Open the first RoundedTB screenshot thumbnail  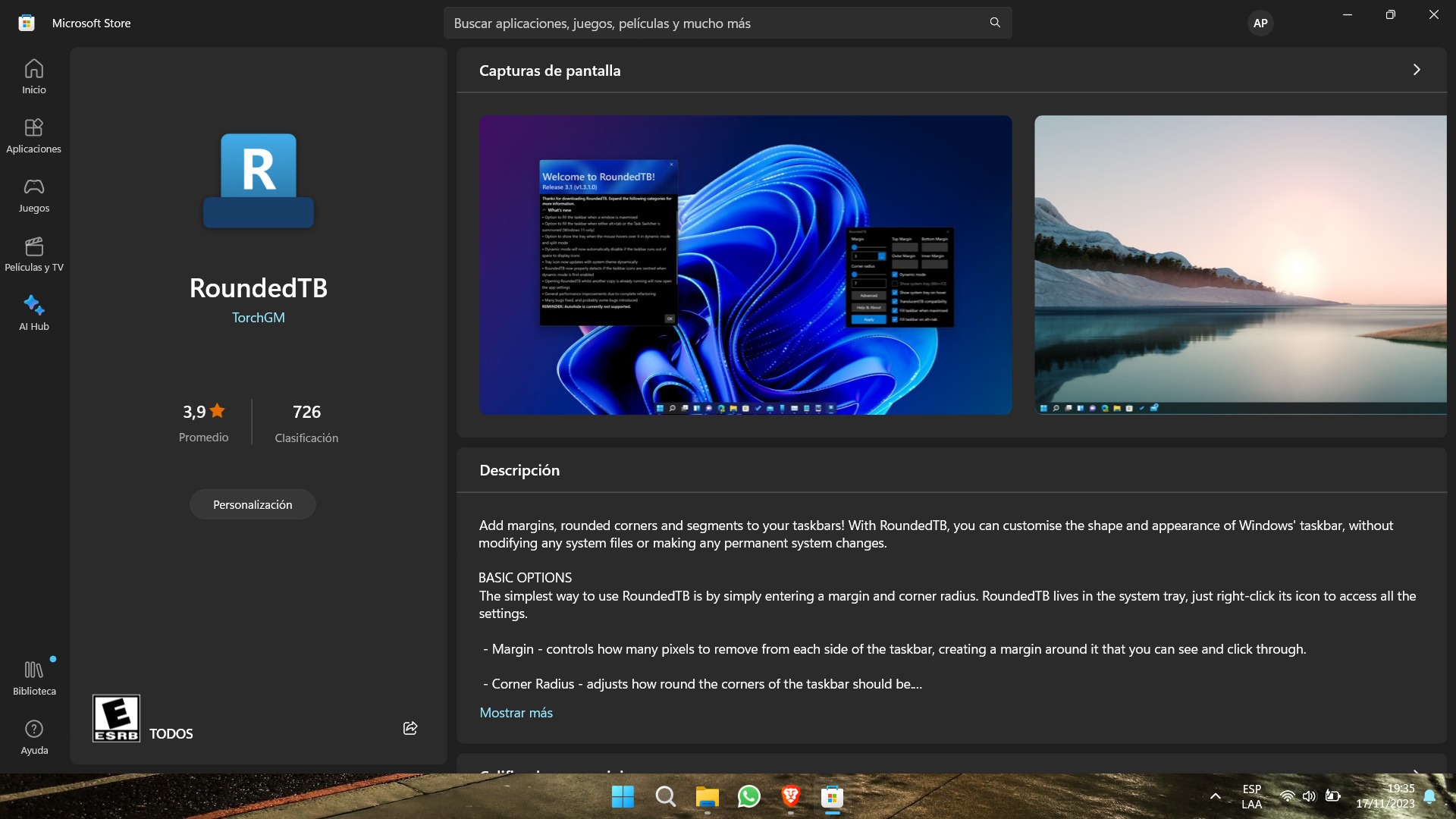click(x=745, y=265)
